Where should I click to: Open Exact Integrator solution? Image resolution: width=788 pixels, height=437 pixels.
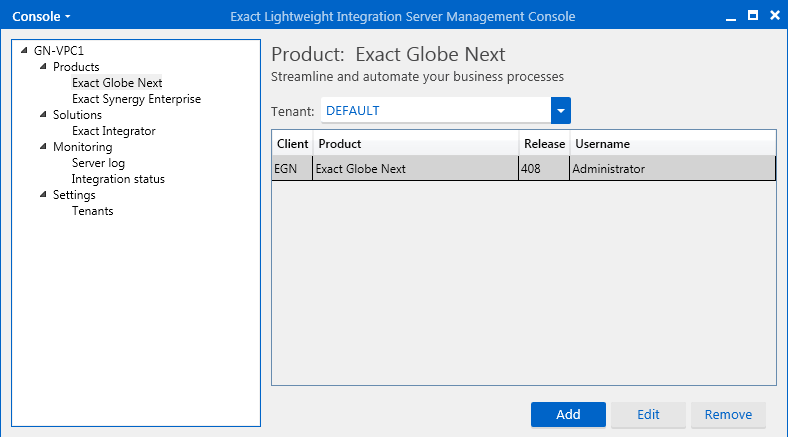coord(114,131)
